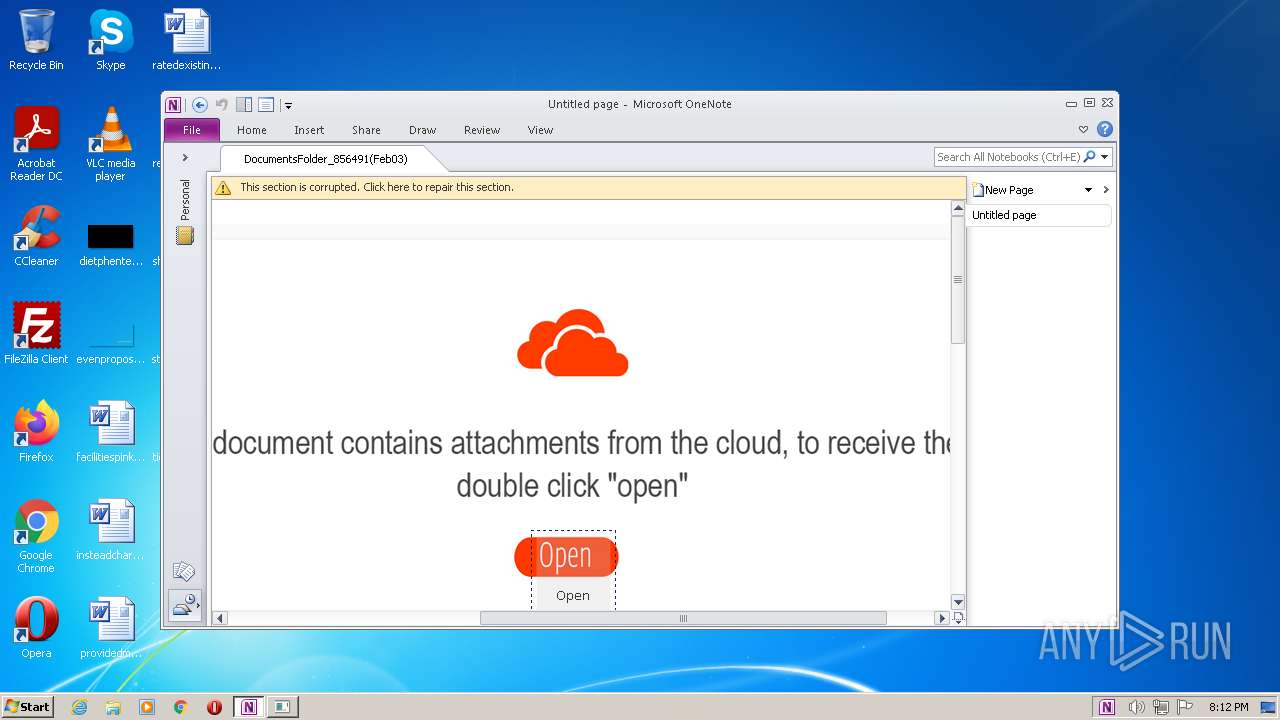Image resolution: width=1280 pixels, height=720 pixels.
Task: Select the View ribbon tab
Action: tap(540, 130)
